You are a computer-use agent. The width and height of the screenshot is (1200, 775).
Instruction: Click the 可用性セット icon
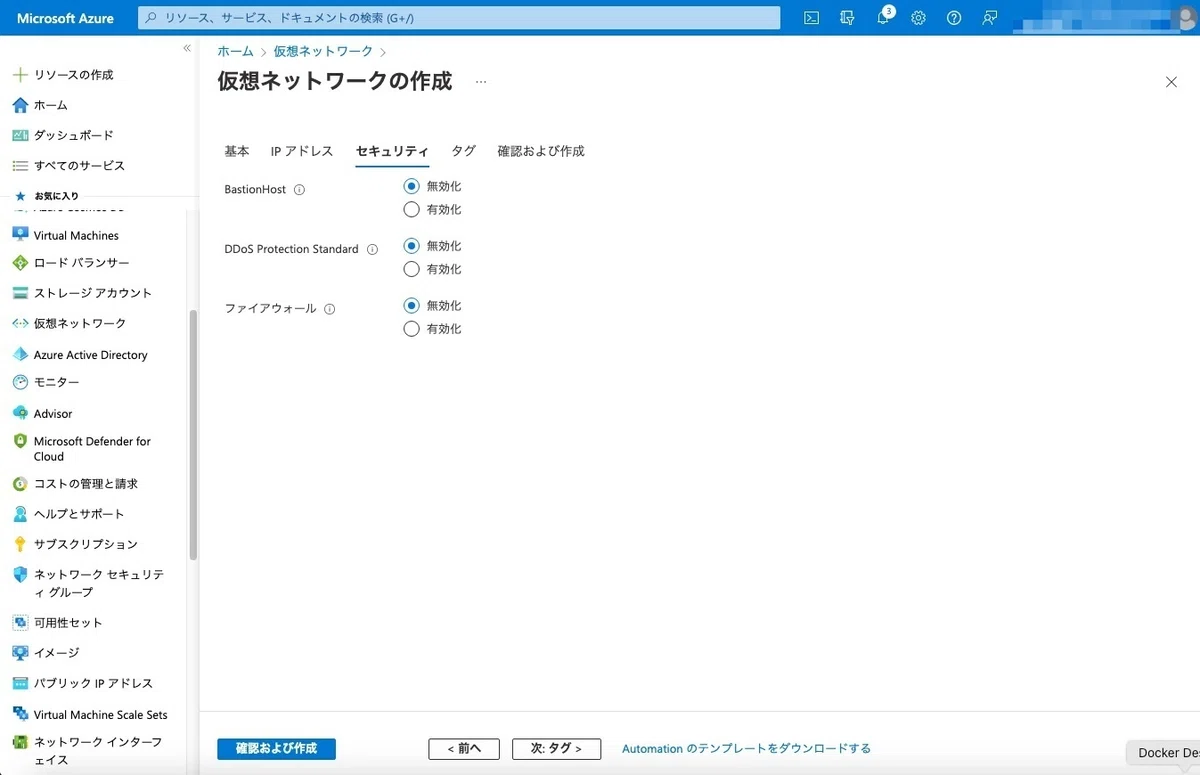click(x=20, y=622)
